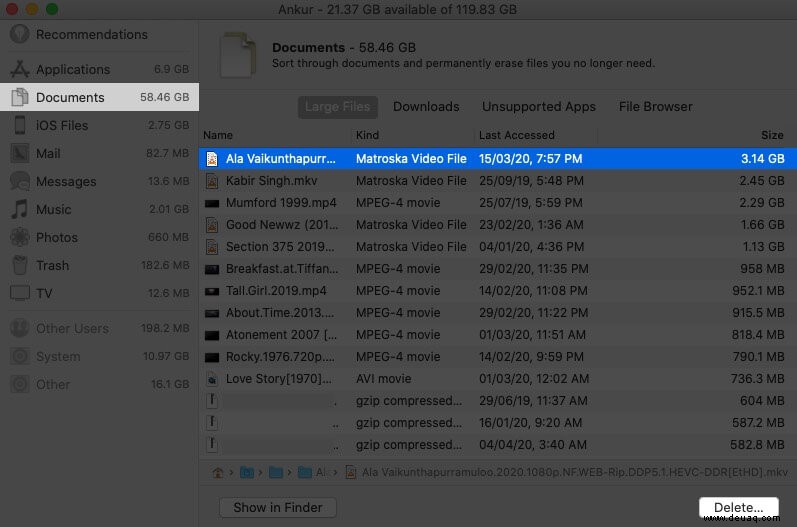The image size is (797, 527).
Task: Click the Messages bubble icon
Action: click(20, 181)
